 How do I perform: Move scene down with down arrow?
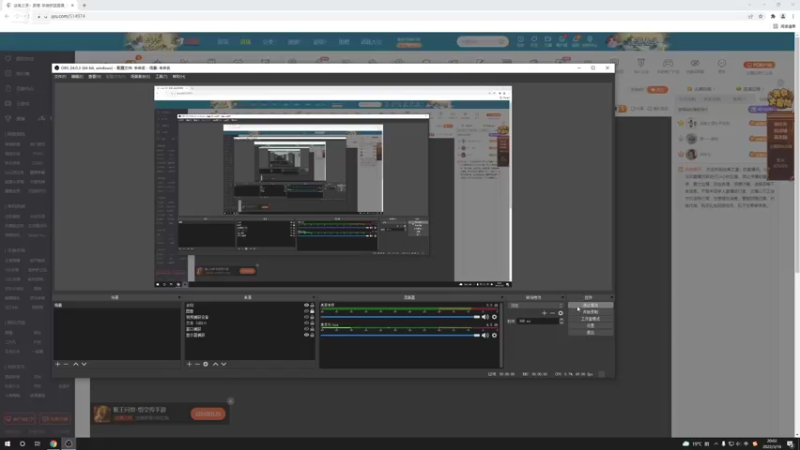coord(84,364)
